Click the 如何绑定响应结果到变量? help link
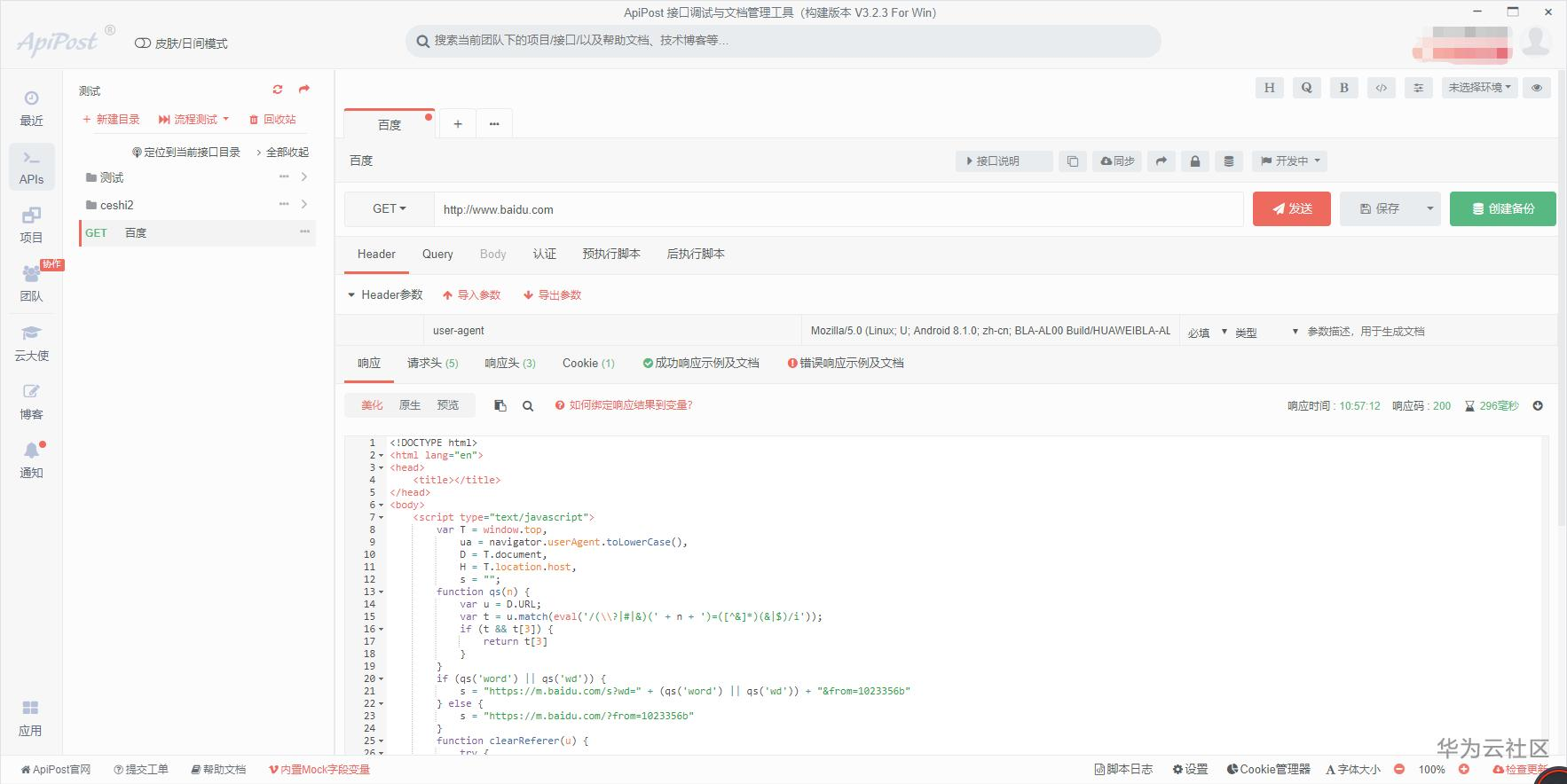Image resolution: width=1567 pixels, height=784 pixels. [624, 405]
